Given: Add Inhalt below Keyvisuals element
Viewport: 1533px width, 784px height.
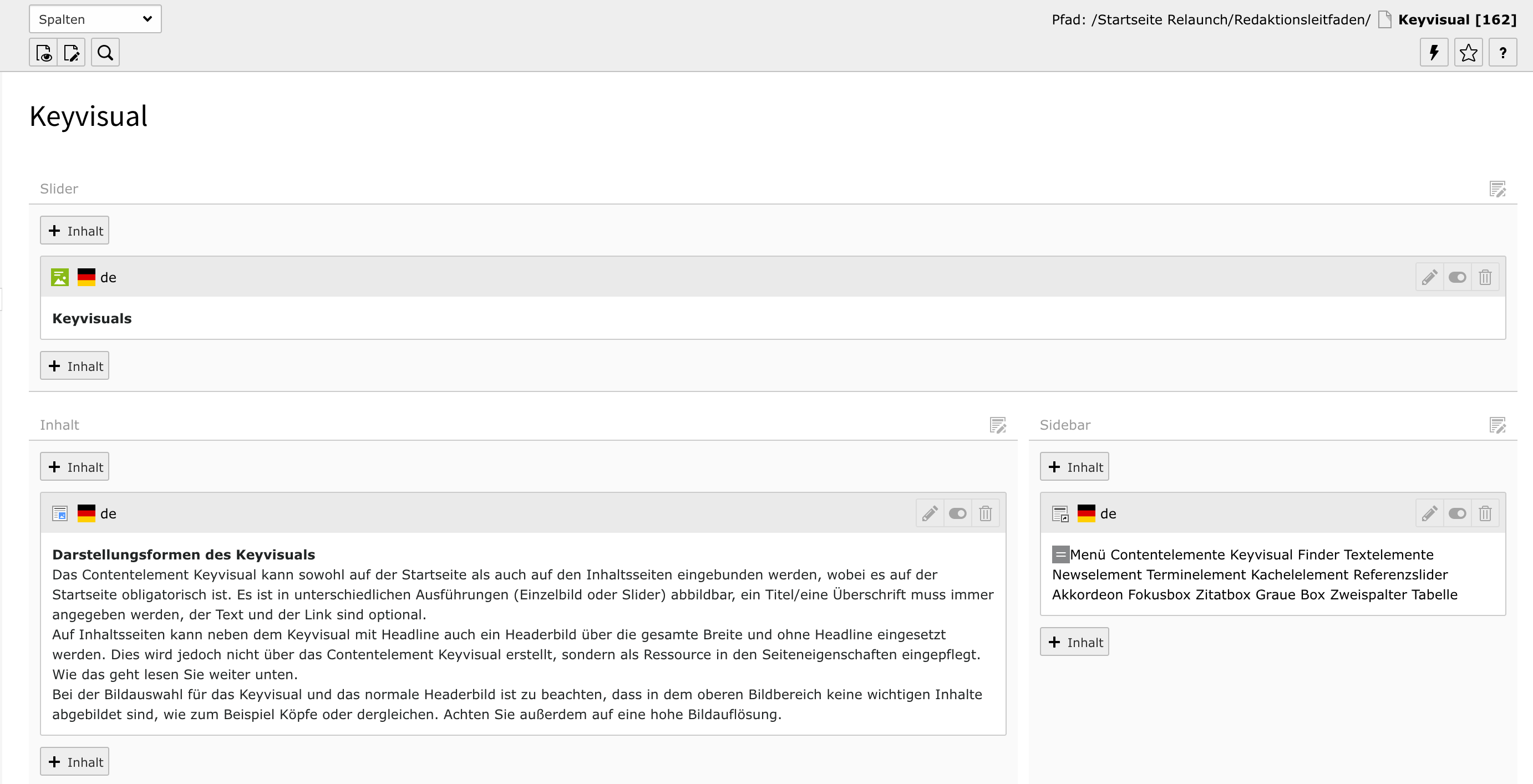Looking at the screenshot, I should [74, 366].
